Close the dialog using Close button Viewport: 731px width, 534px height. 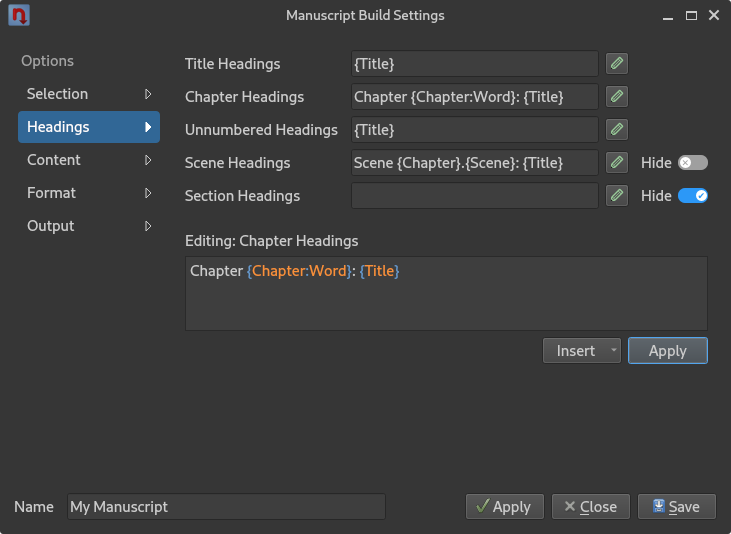(x=591, y=506)
